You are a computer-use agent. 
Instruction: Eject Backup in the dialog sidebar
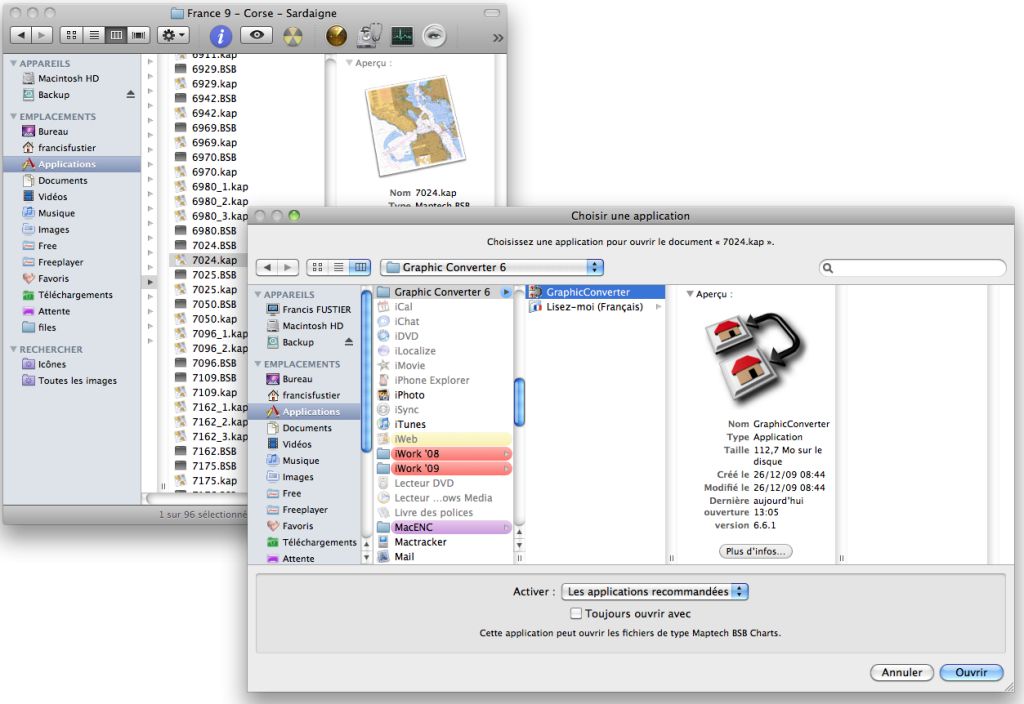(349, 342)
